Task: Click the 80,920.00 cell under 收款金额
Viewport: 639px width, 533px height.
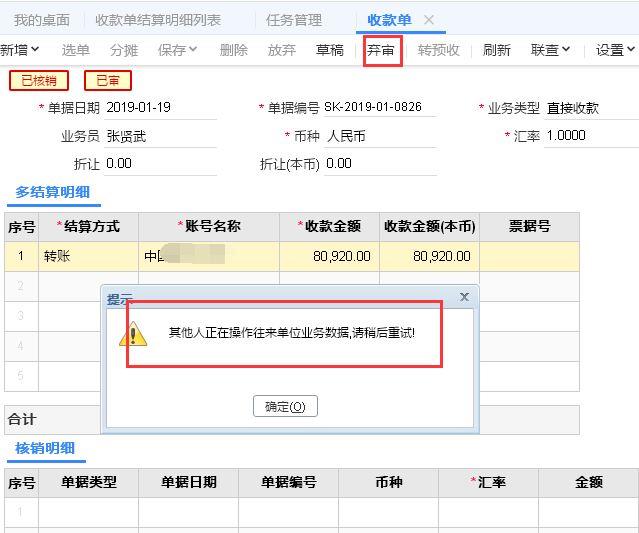Action: point(329,256)
